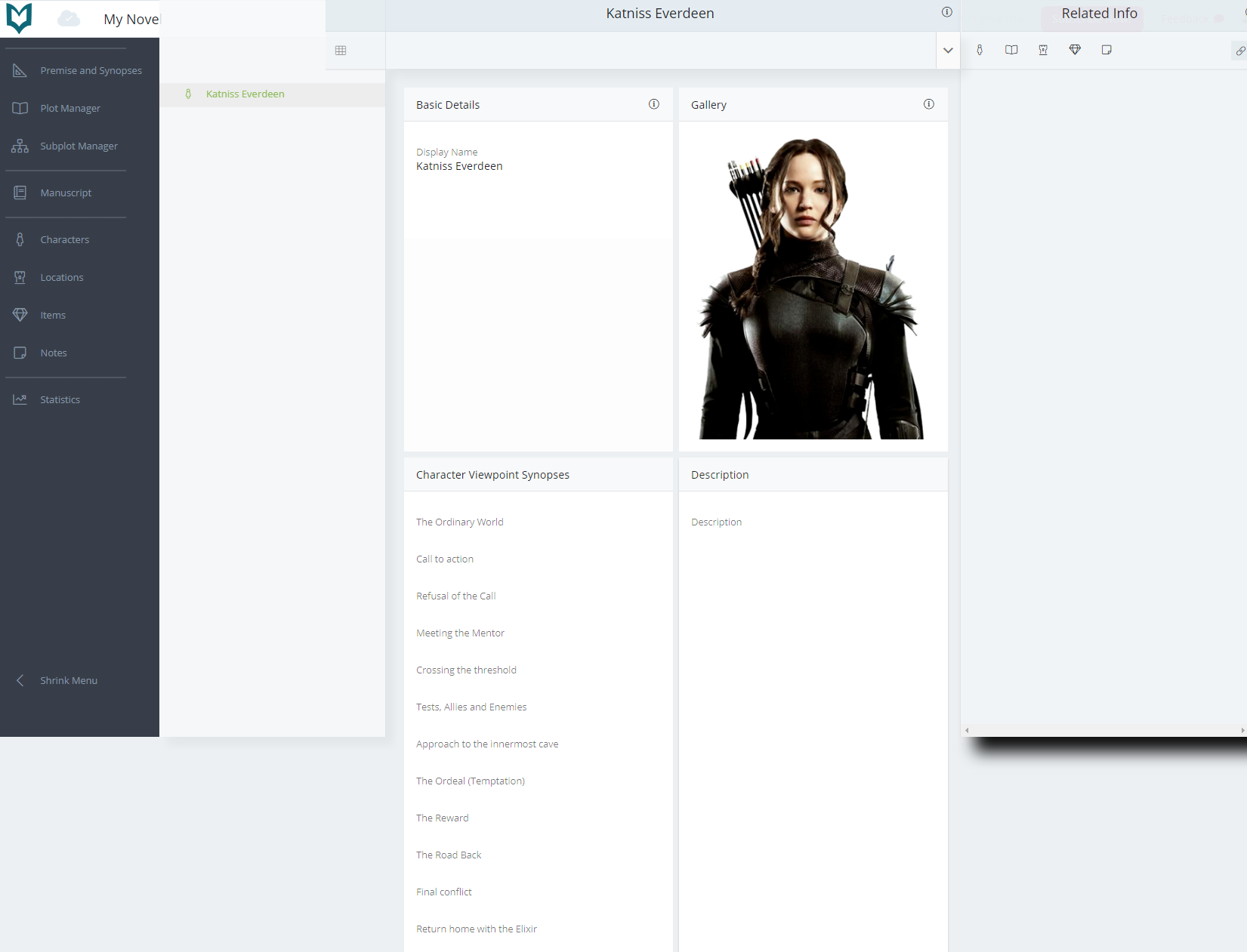
Task: Click the Novel Factory logo icon
Action: [x=19, y=18]
